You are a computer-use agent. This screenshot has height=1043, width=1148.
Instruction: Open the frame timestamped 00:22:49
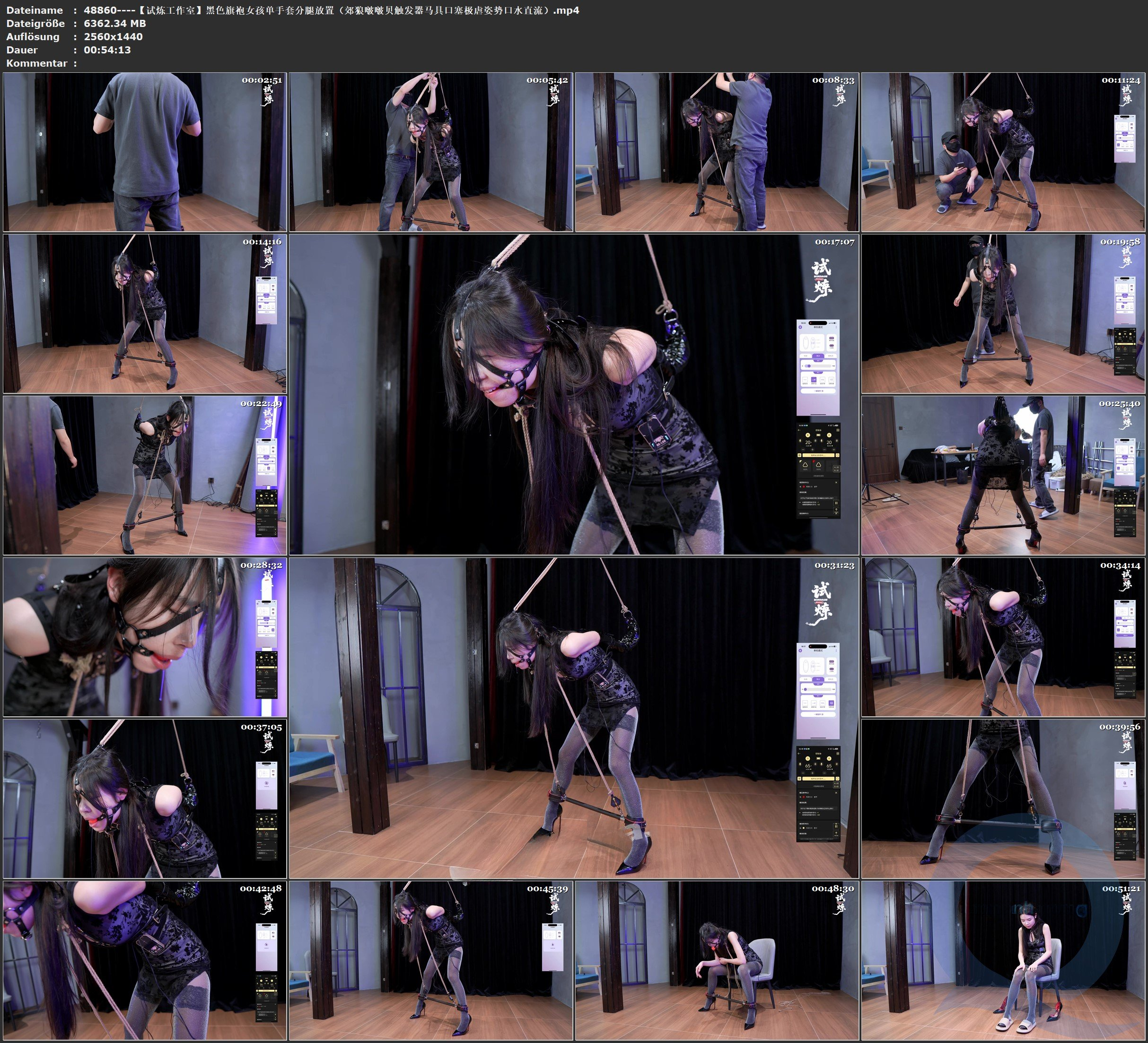145,475
